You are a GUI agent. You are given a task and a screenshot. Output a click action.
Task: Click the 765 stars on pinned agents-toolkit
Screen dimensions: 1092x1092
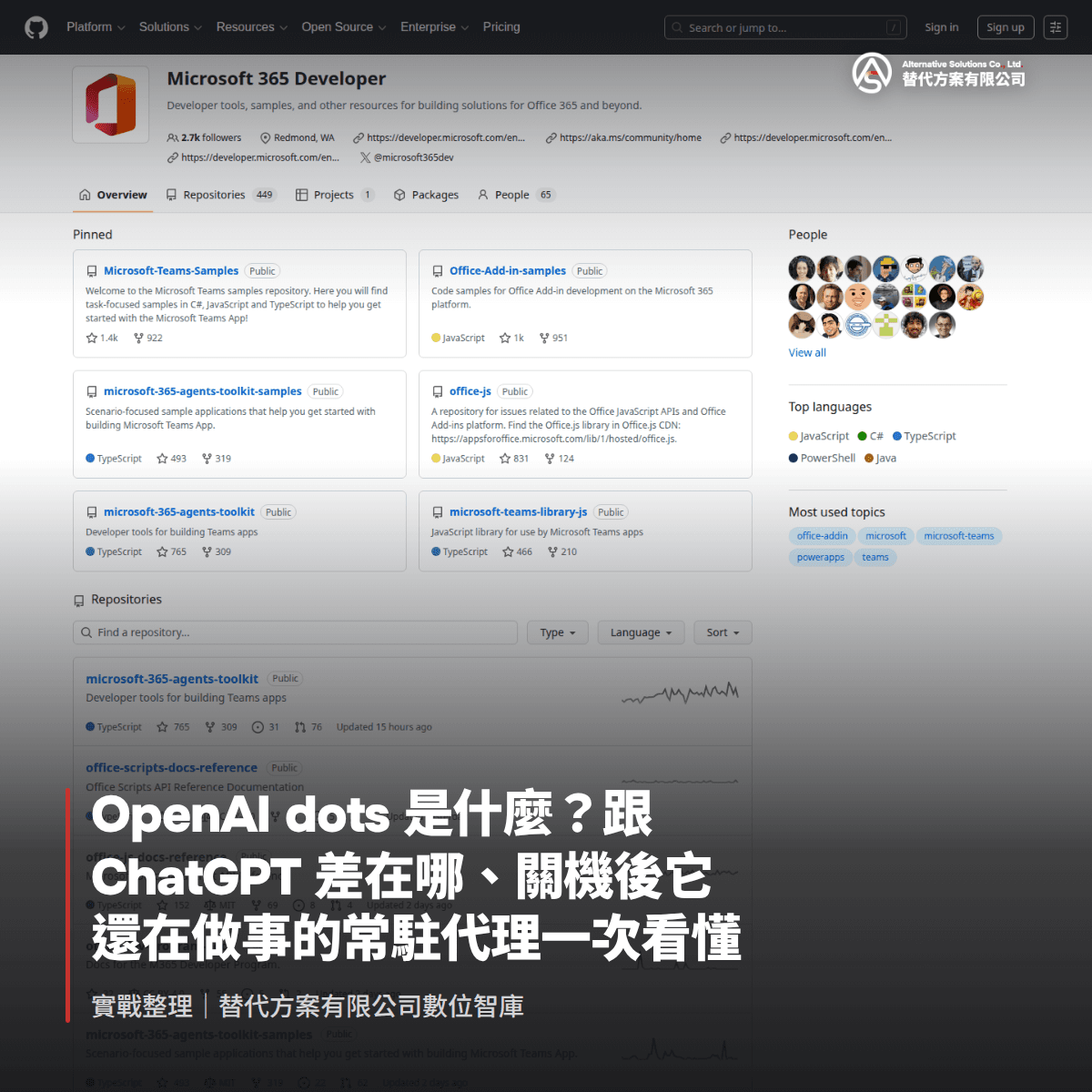(x=171, y=551)
